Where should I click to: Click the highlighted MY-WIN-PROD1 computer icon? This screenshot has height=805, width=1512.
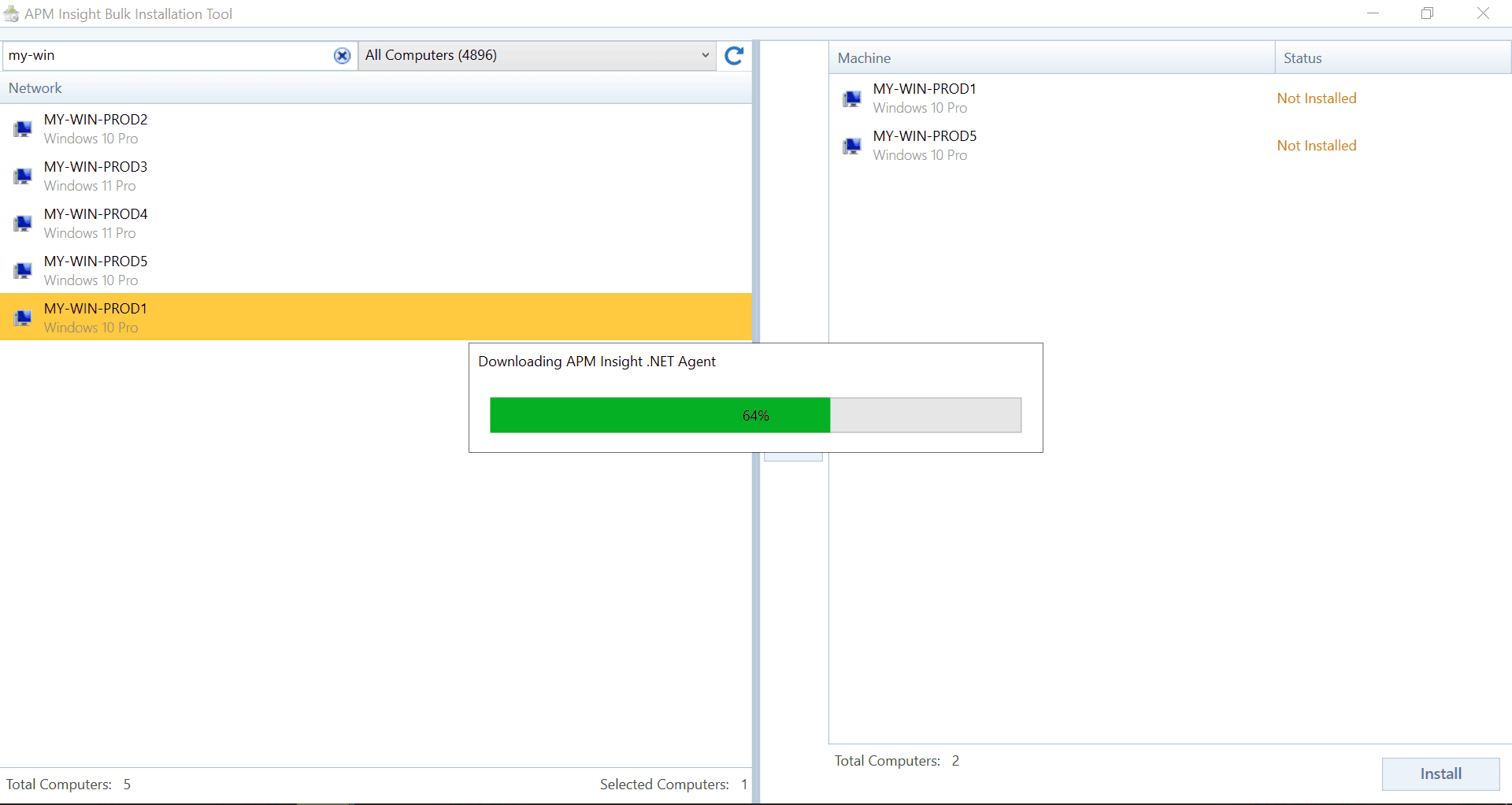(x=23, y=317)
